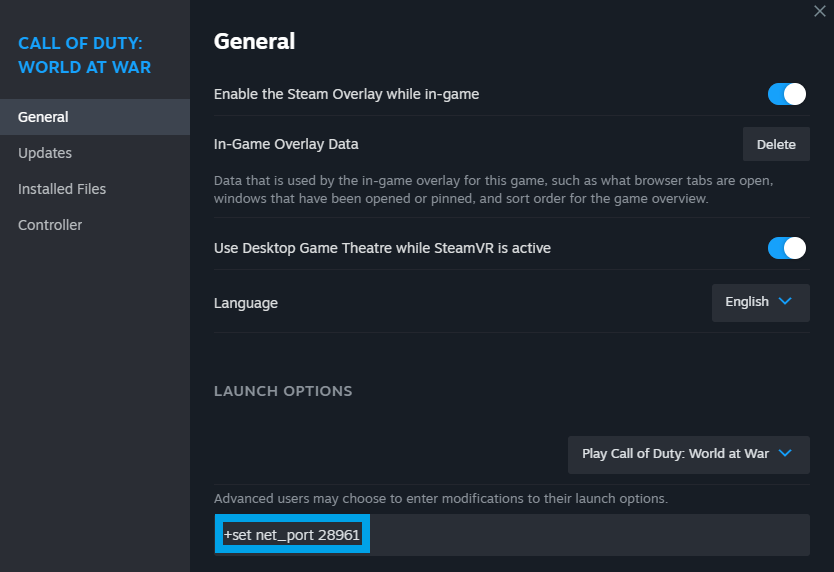The width and height of the screenshot is (834, 572).
Task: Switch to the General tab in sidebar
Action: [44, 117]
